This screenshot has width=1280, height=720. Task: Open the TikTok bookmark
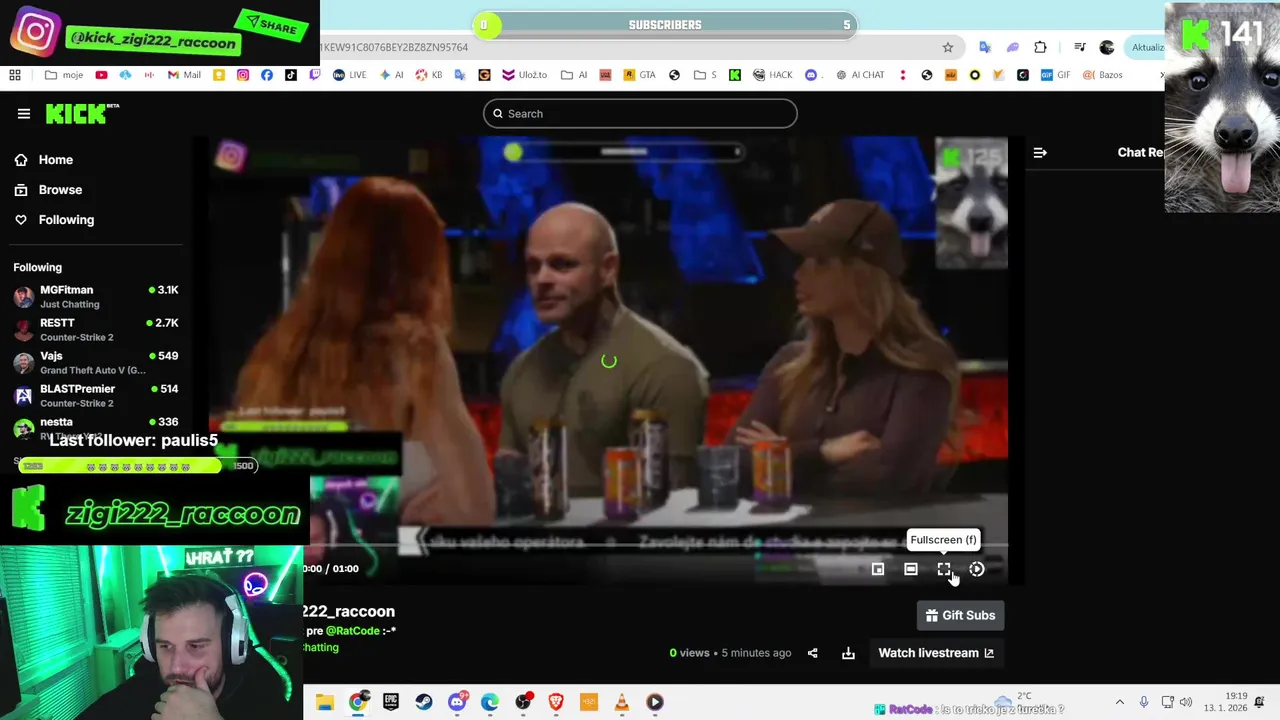click(291, 75)
